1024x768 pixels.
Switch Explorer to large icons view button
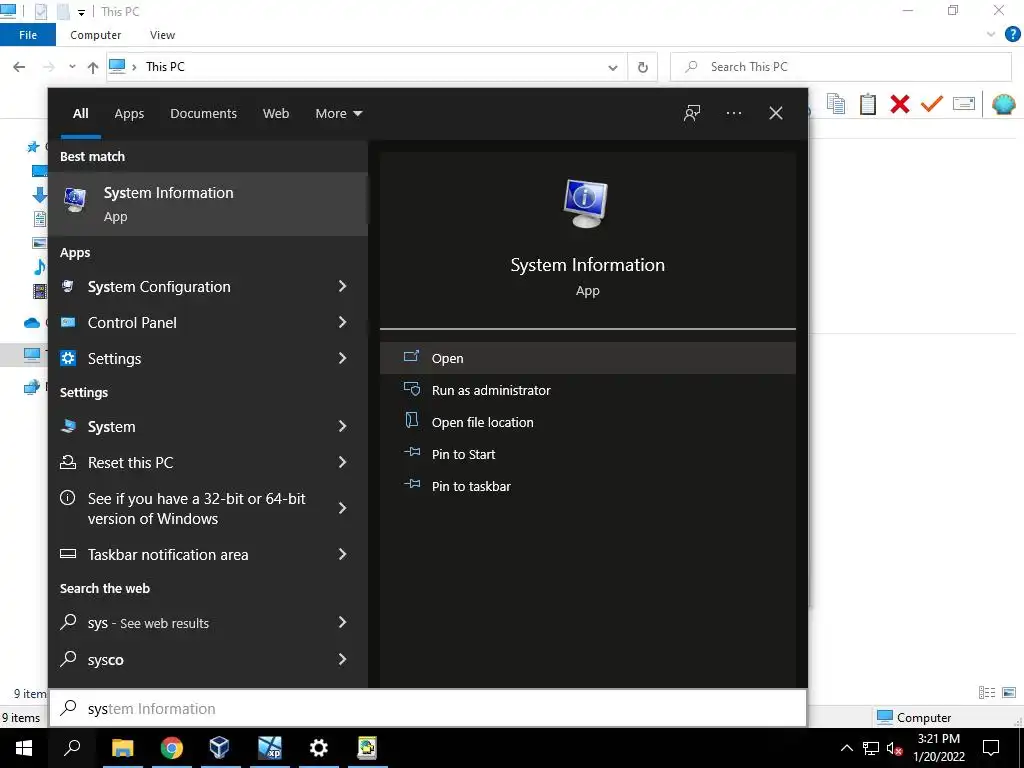[1009, 692]
